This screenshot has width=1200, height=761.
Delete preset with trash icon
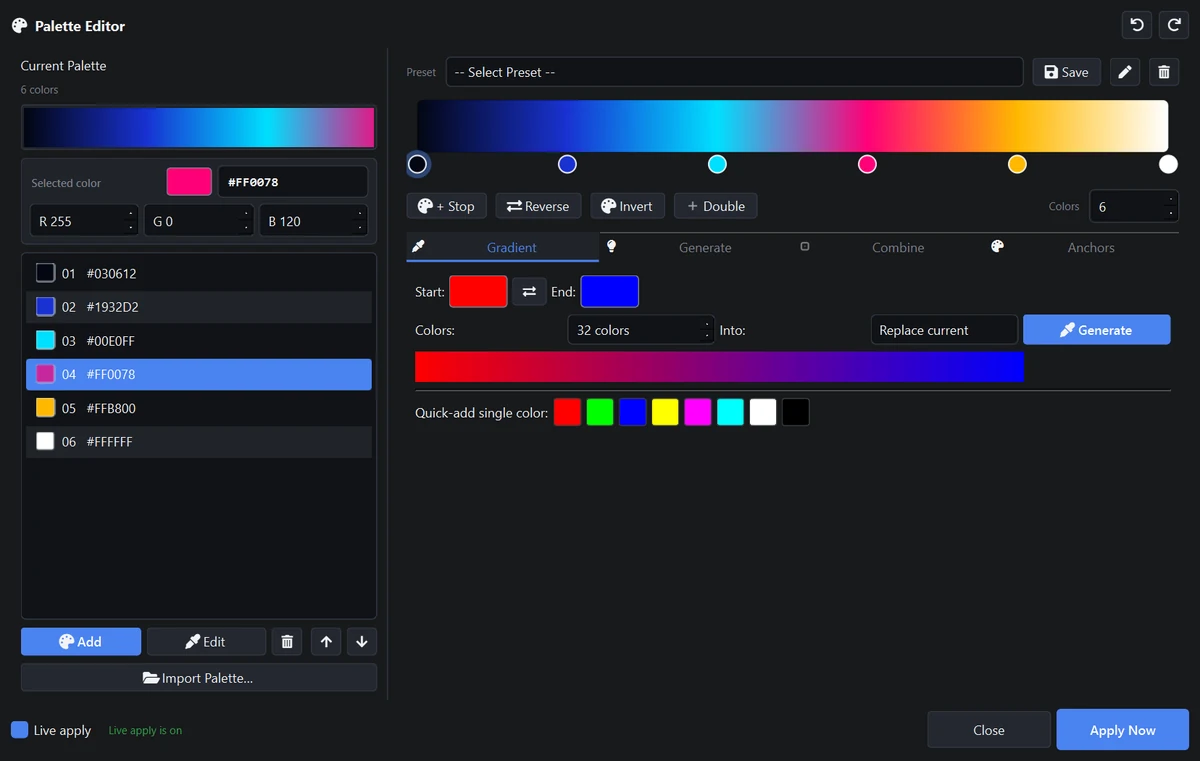coord(1164,72)
